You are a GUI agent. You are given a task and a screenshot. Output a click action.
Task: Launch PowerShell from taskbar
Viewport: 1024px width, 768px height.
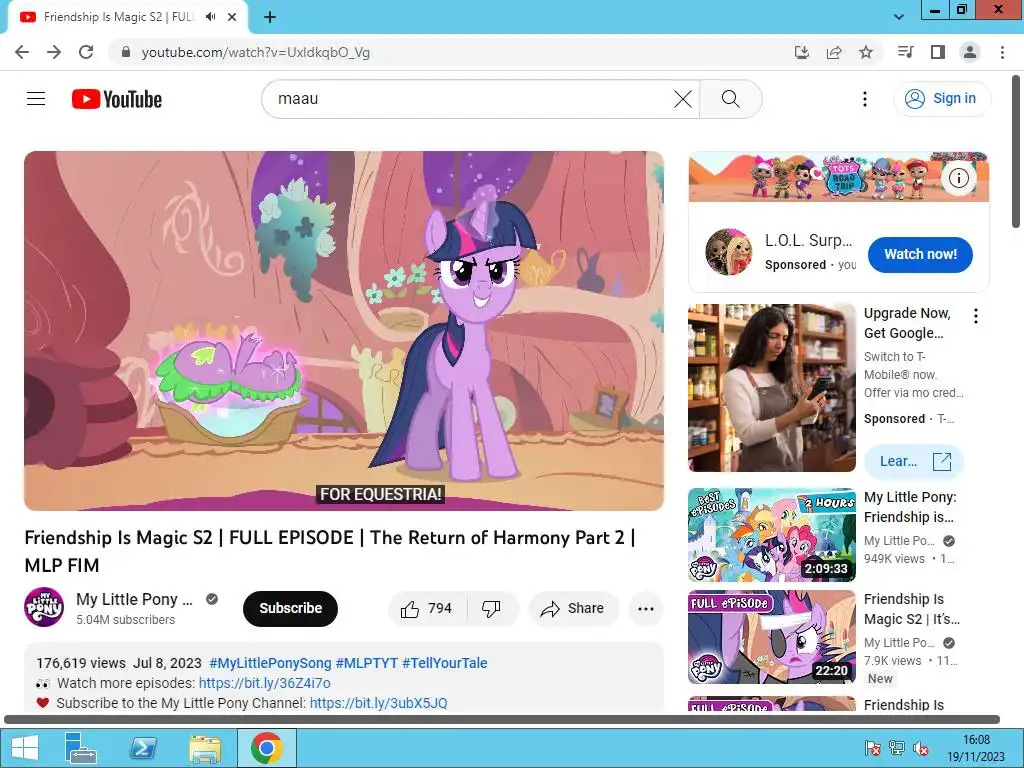pos(143,748)
